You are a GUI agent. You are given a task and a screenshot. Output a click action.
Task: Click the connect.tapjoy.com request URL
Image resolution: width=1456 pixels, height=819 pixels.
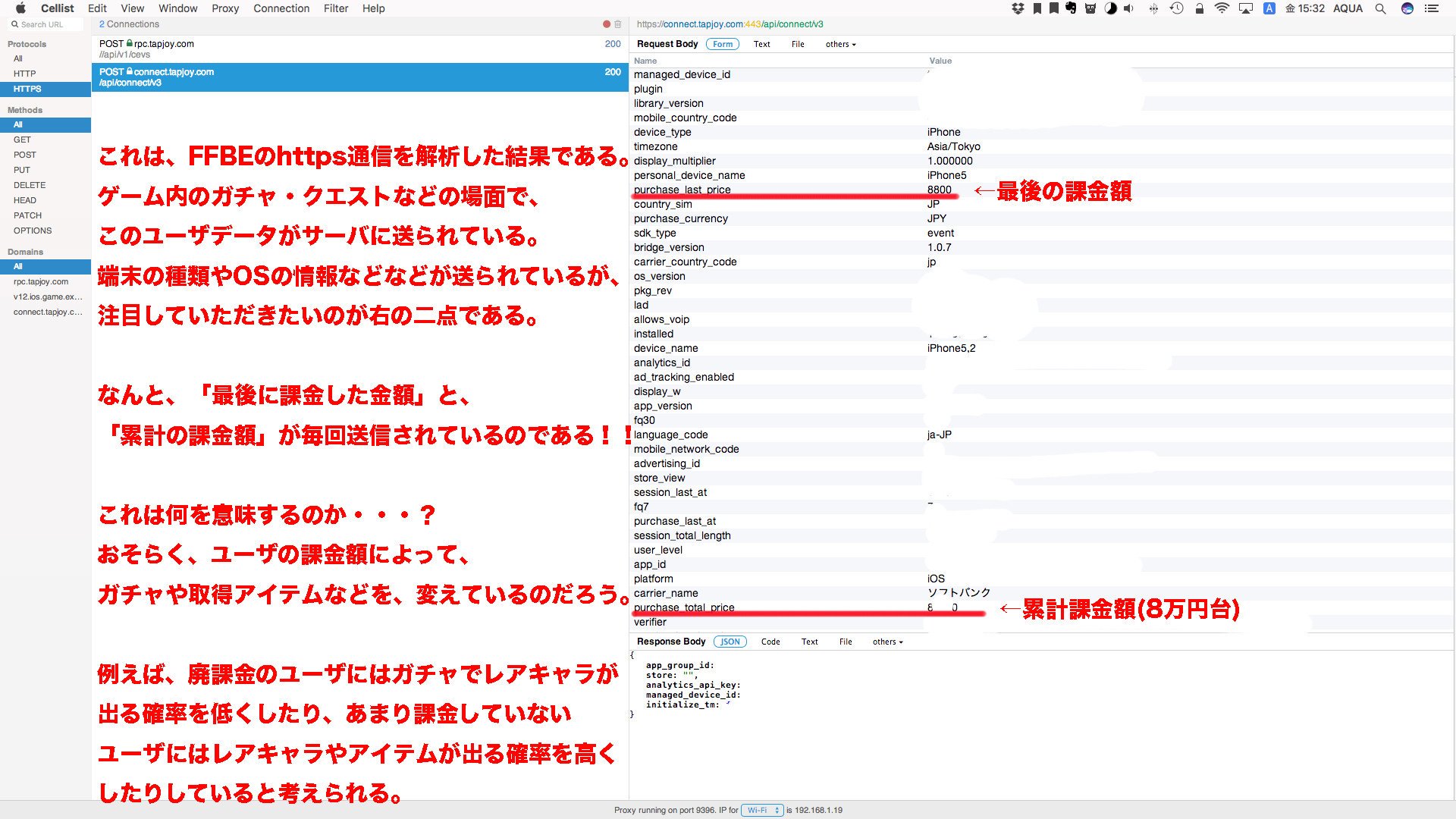click(730, 24)
